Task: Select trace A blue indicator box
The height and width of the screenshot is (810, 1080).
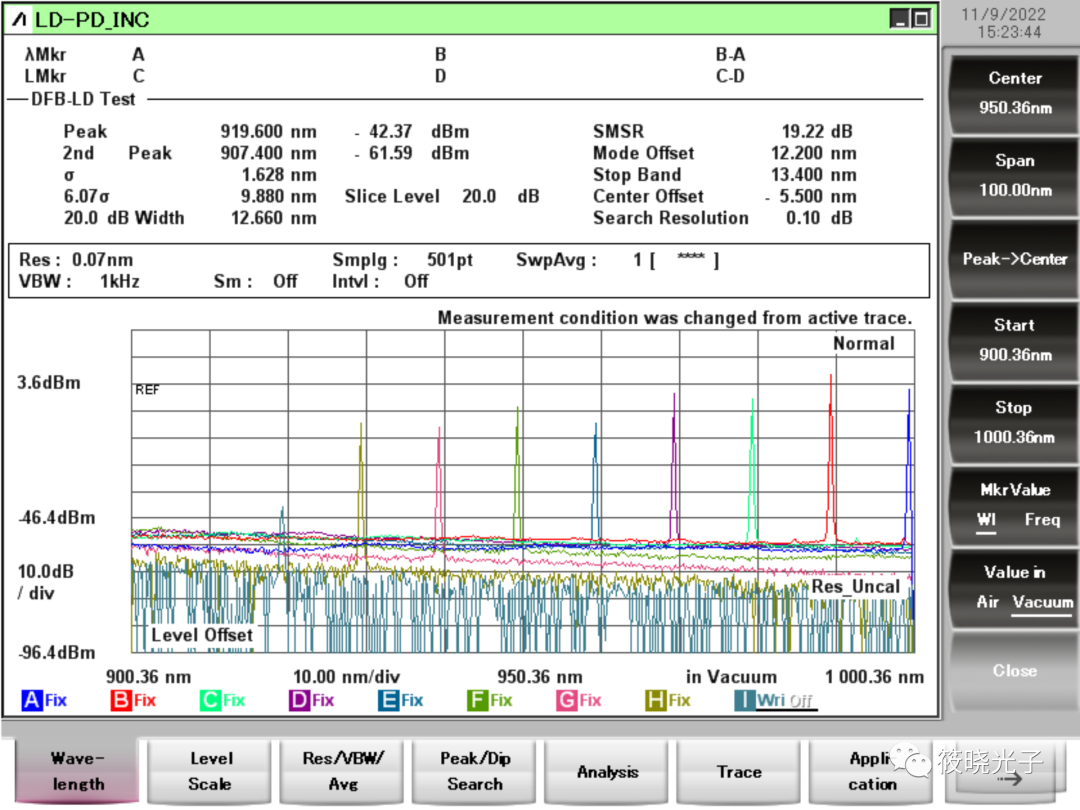Action: coord(31,700)
